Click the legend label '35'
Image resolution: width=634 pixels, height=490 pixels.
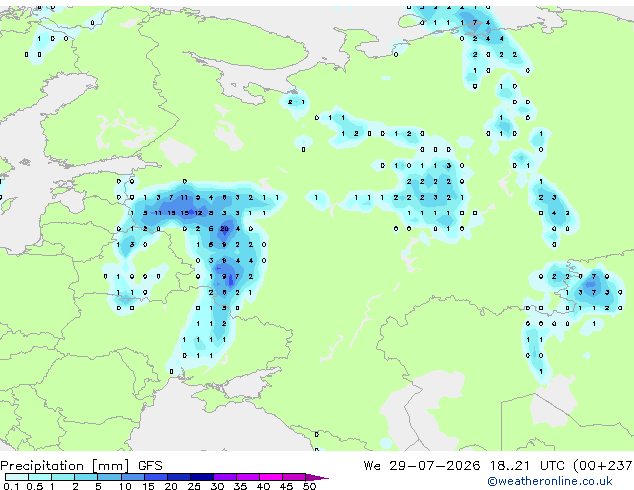pyautogui.click(x=240, y=486)
